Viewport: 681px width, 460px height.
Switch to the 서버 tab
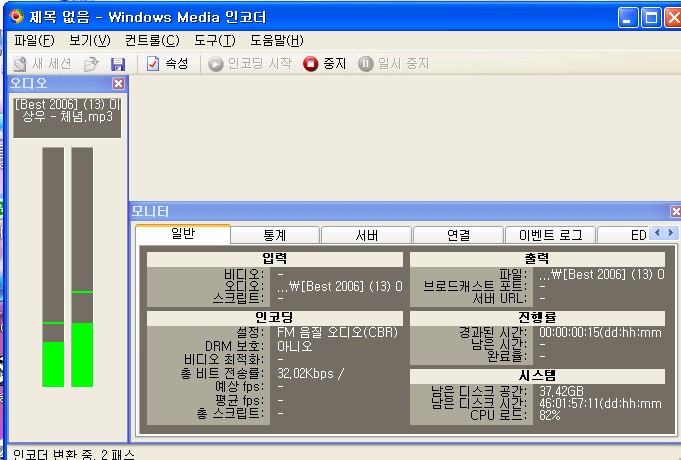(366, 235)
